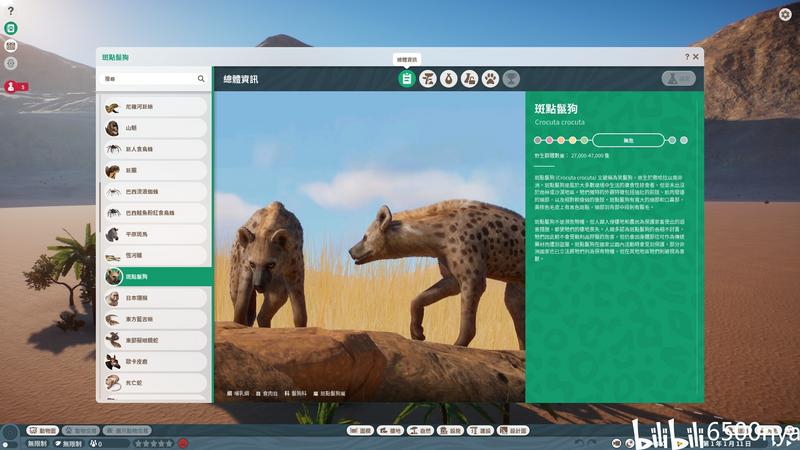Click the green Zoopedia icon in left sidebar

pos(11,28)
